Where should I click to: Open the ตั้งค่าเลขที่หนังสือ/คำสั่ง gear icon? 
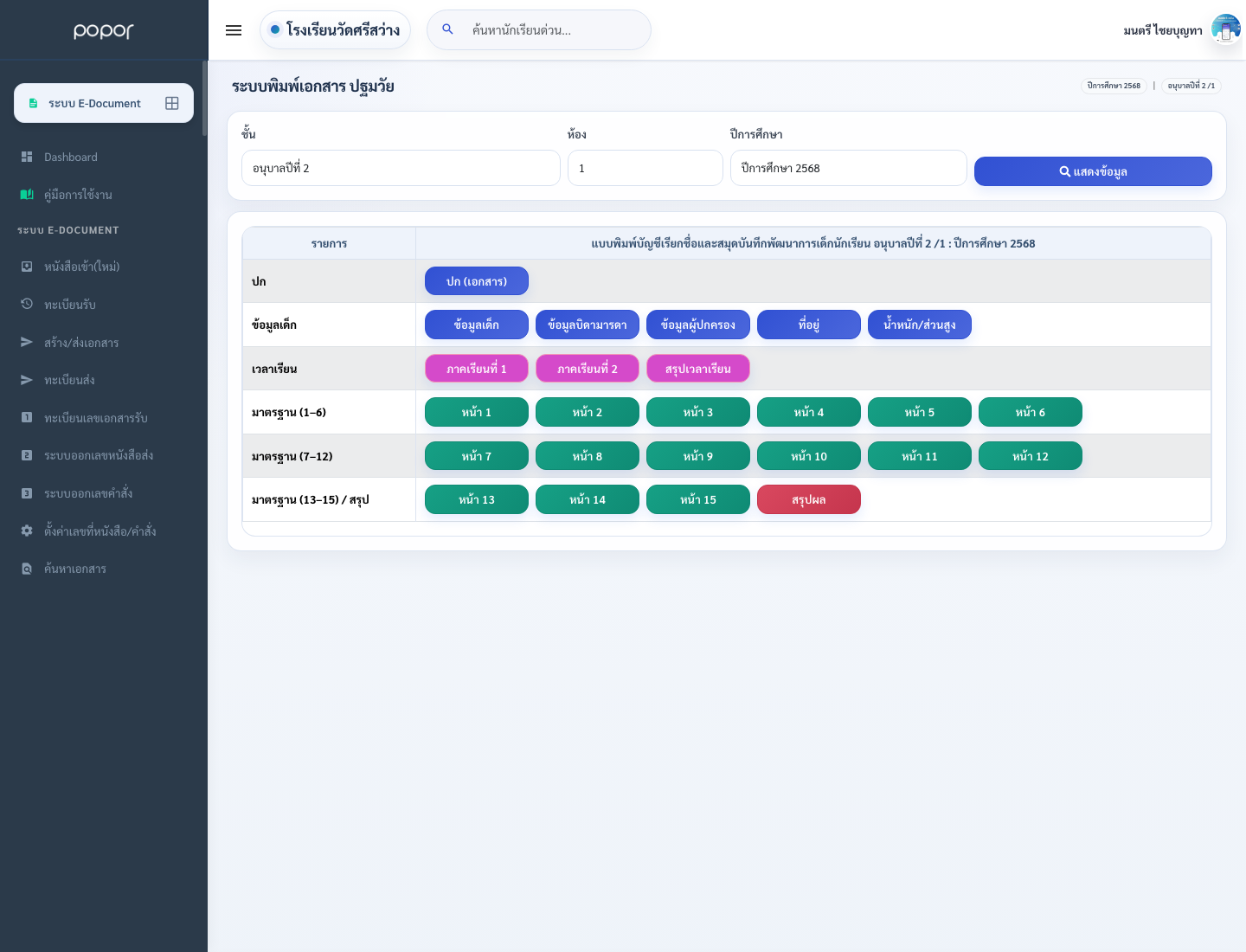[27, 531]
